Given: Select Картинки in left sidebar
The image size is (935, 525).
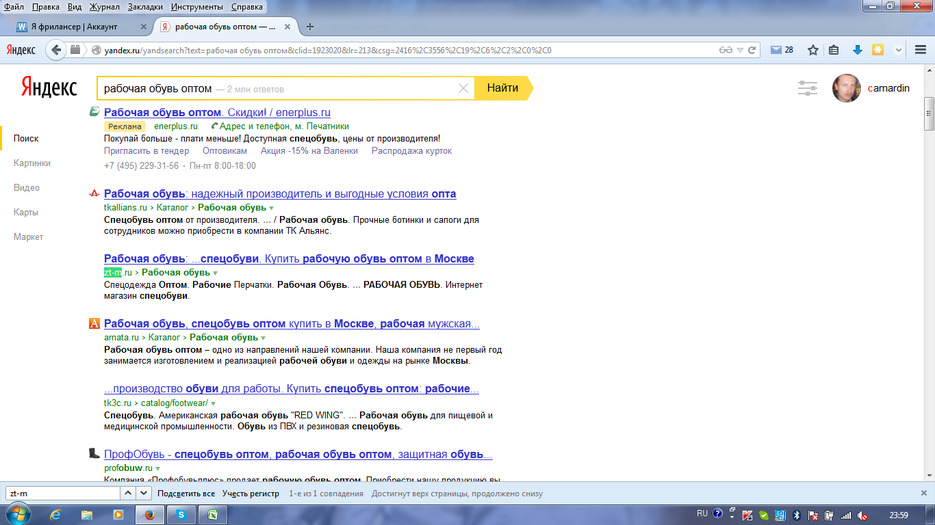Looking at the screenshot, I should 32,163.
